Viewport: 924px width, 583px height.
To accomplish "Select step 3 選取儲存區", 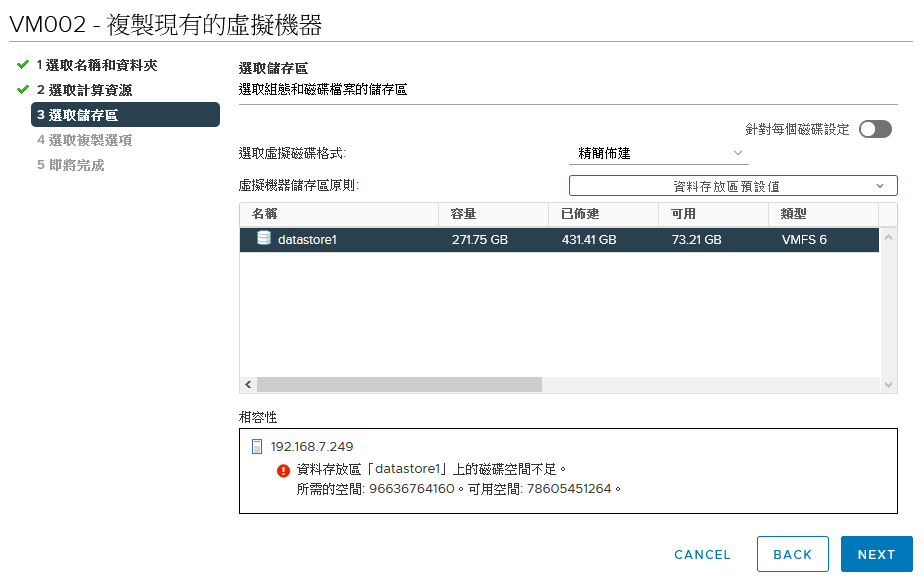I will (x=125, y=115).
